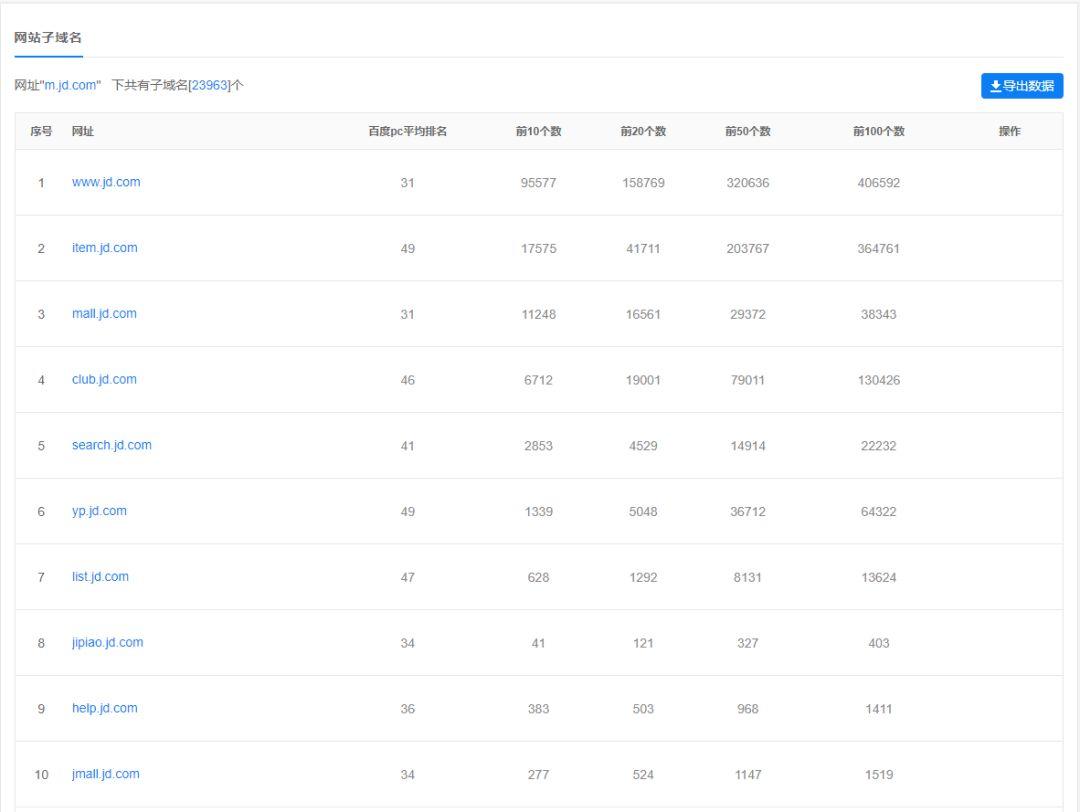Open jipiao.jd.com link
Screen dimensions: 1080x812
pyautogui.click(x=107, y=643)
